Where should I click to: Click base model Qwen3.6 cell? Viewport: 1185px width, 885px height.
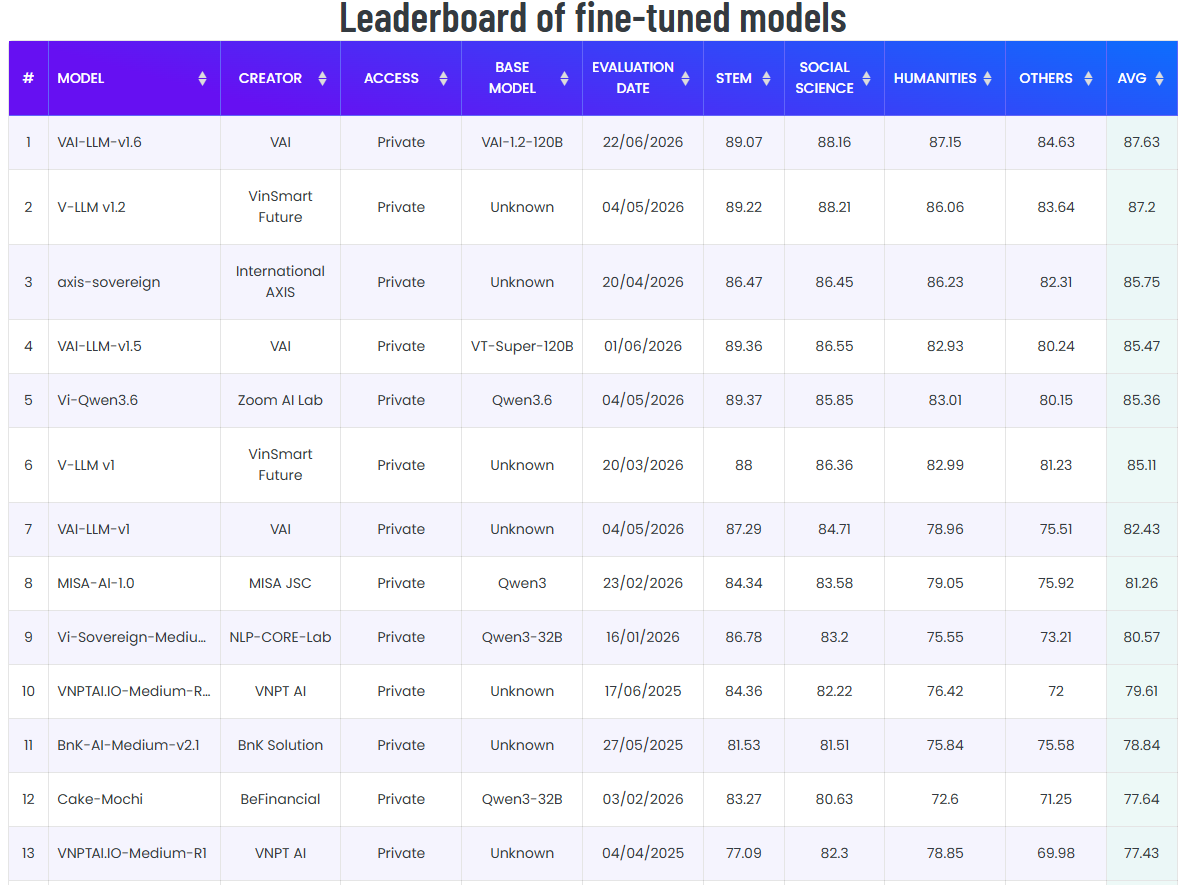click(522, 400)
